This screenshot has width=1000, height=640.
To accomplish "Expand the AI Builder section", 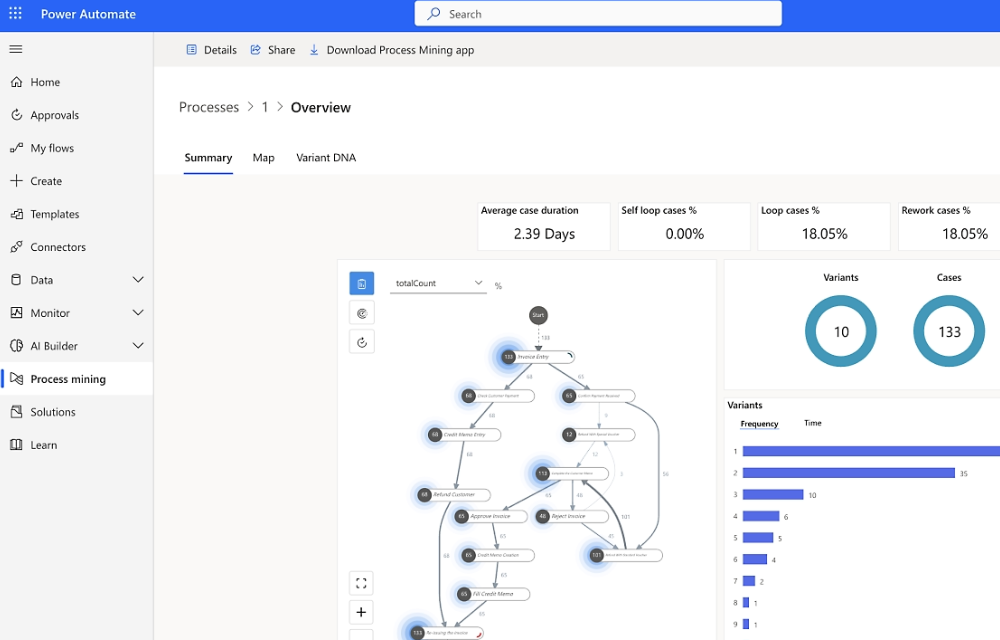I will [x=138, y=346].
